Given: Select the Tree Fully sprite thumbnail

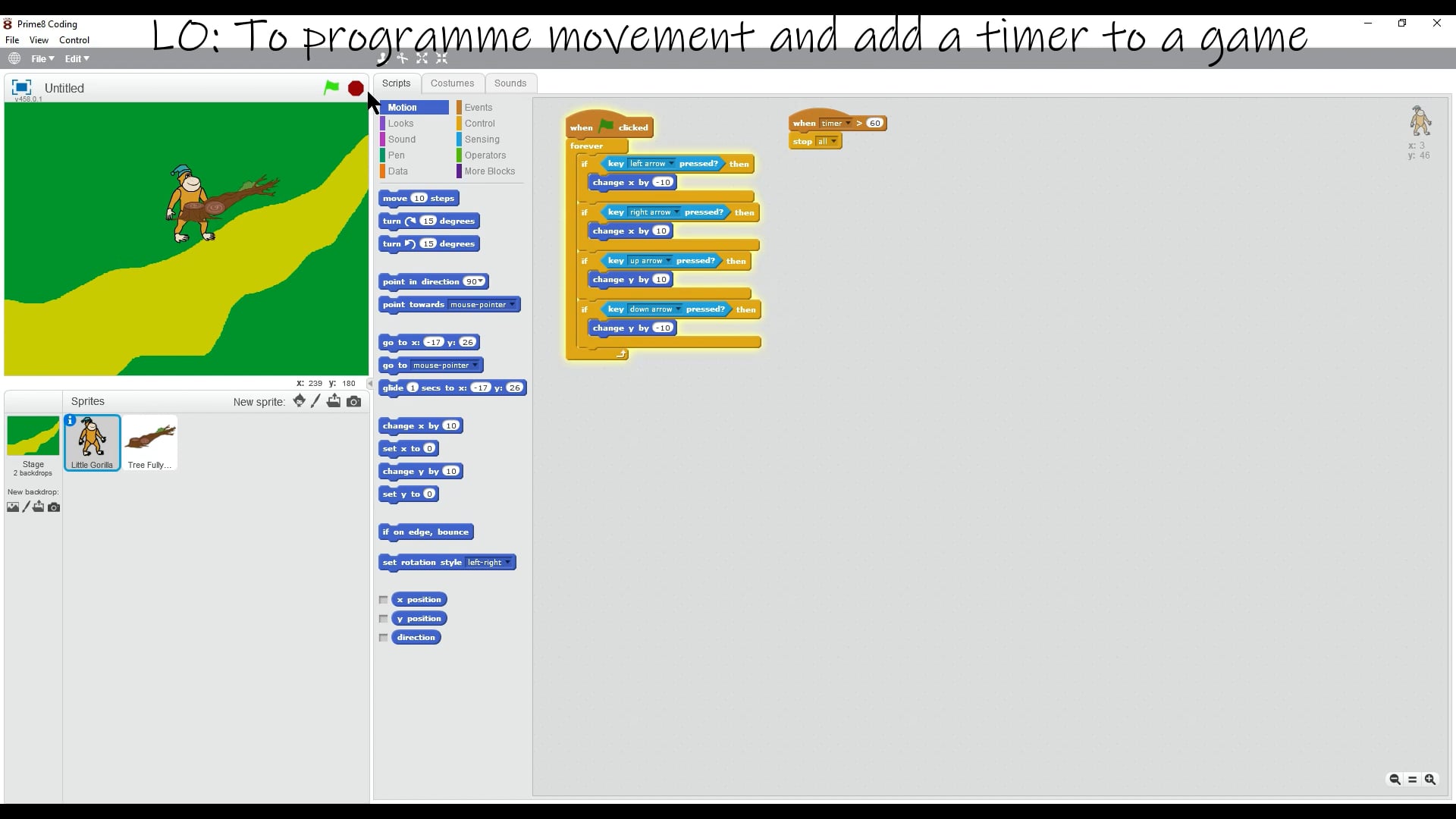Looking at the screenshot, I should (x=150, y=443).
